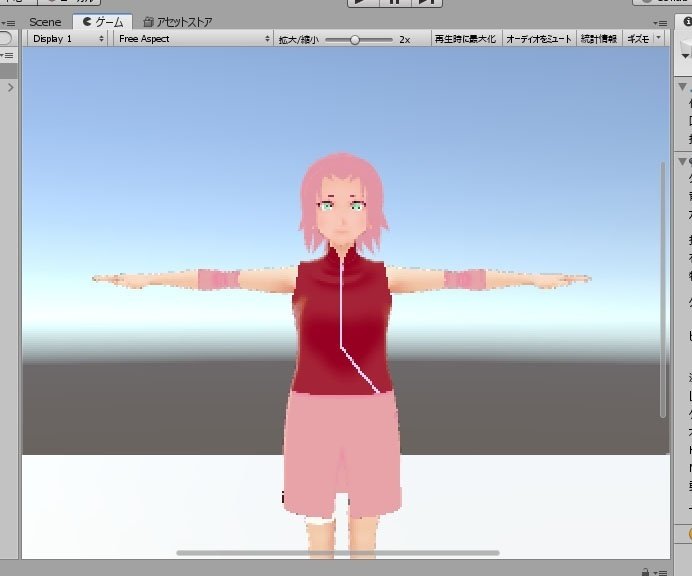
Task: Click the lock icon at bottom right
Action: click(x=645, y=572)
